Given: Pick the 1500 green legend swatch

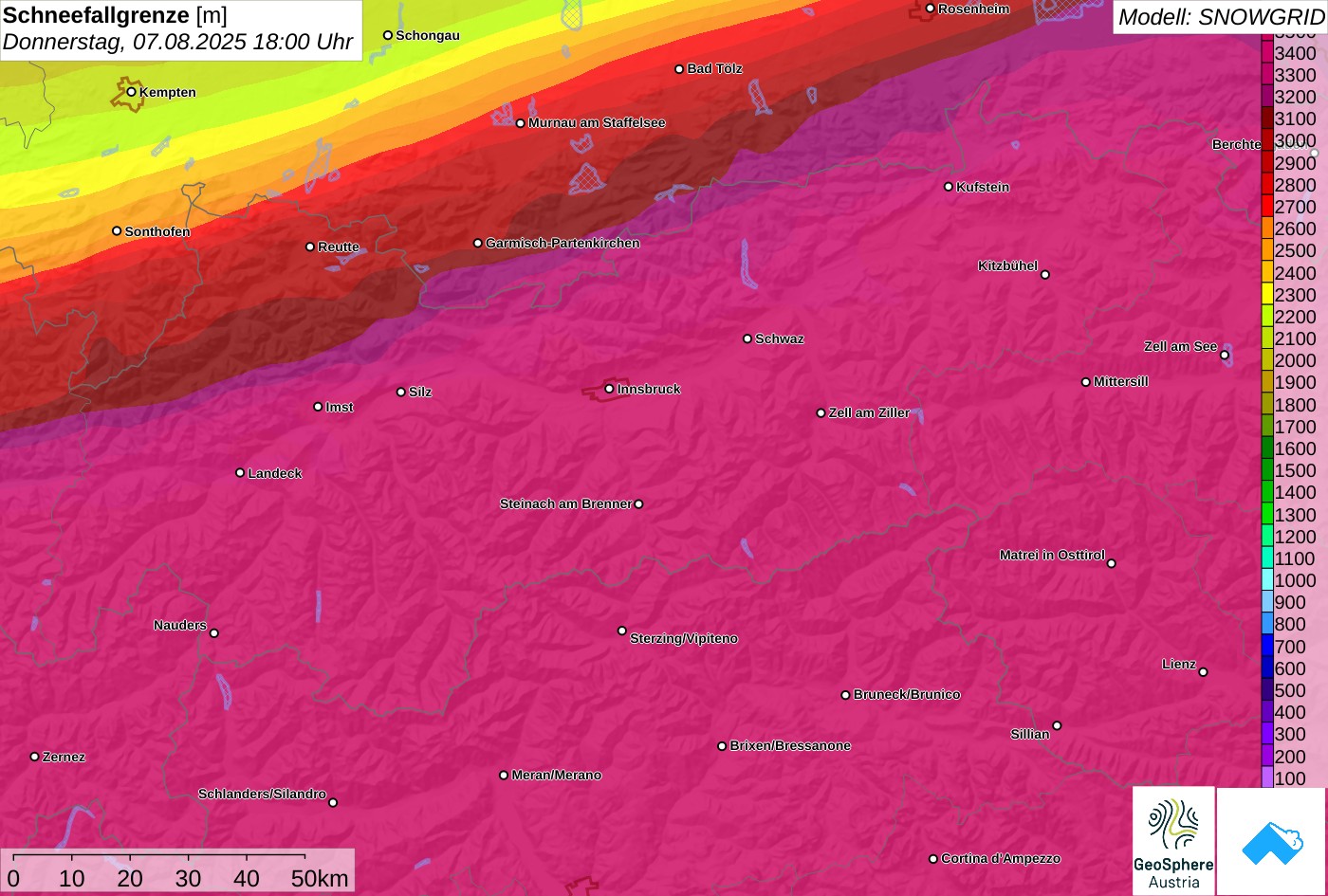Looking at the screenshot, I should [1267, 470].
